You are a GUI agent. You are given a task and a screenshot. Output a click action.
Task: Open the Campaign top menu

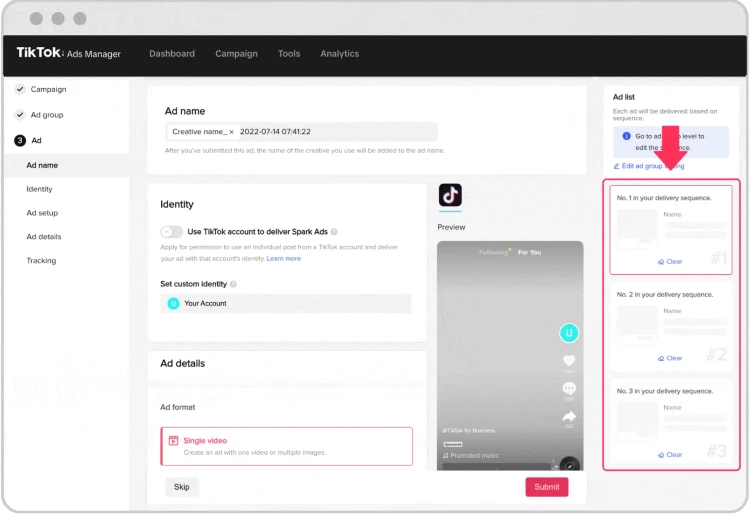point(236,54)
